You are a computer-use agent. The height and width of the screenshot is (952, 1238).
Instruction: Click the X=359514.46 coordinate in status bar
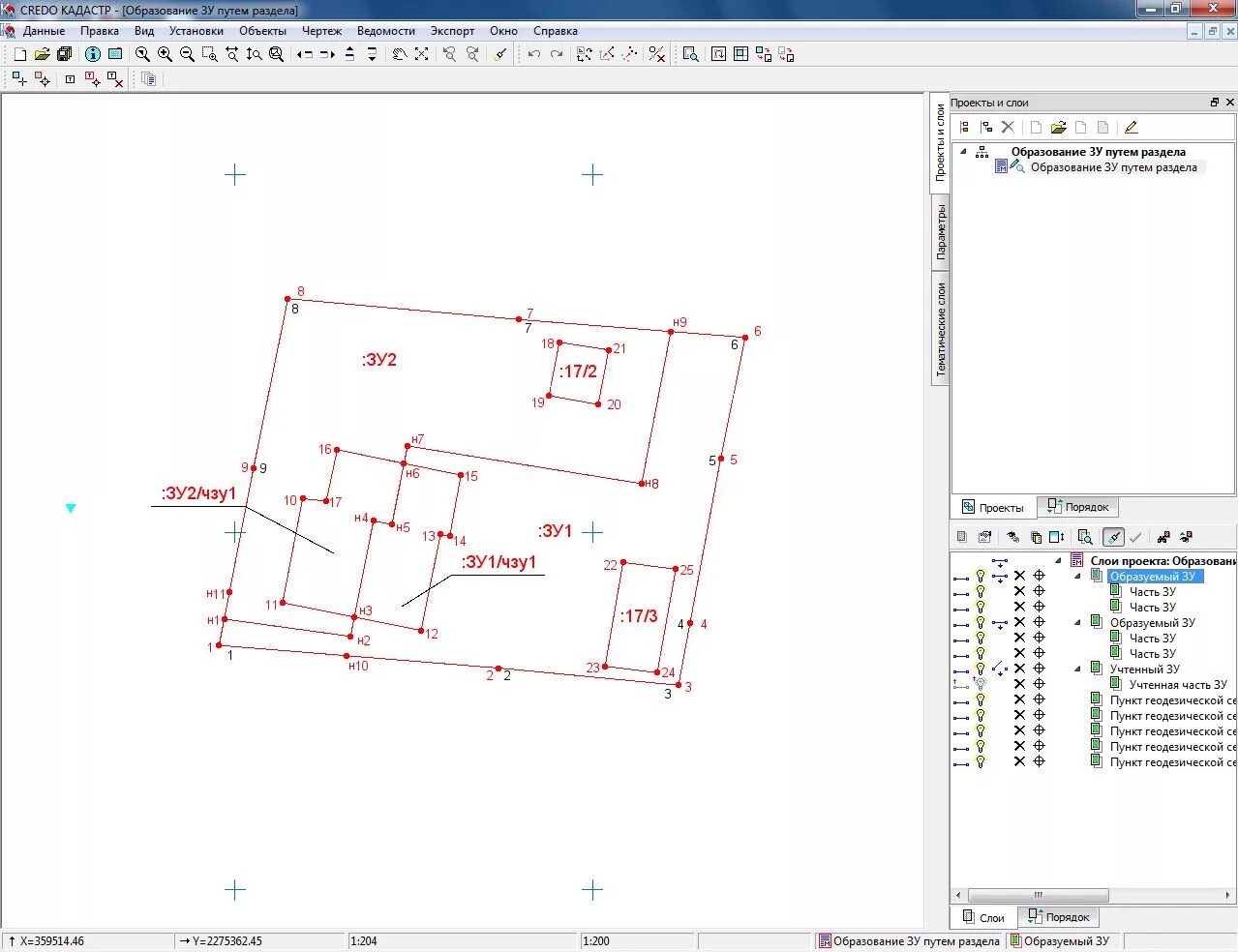point(51,940)
